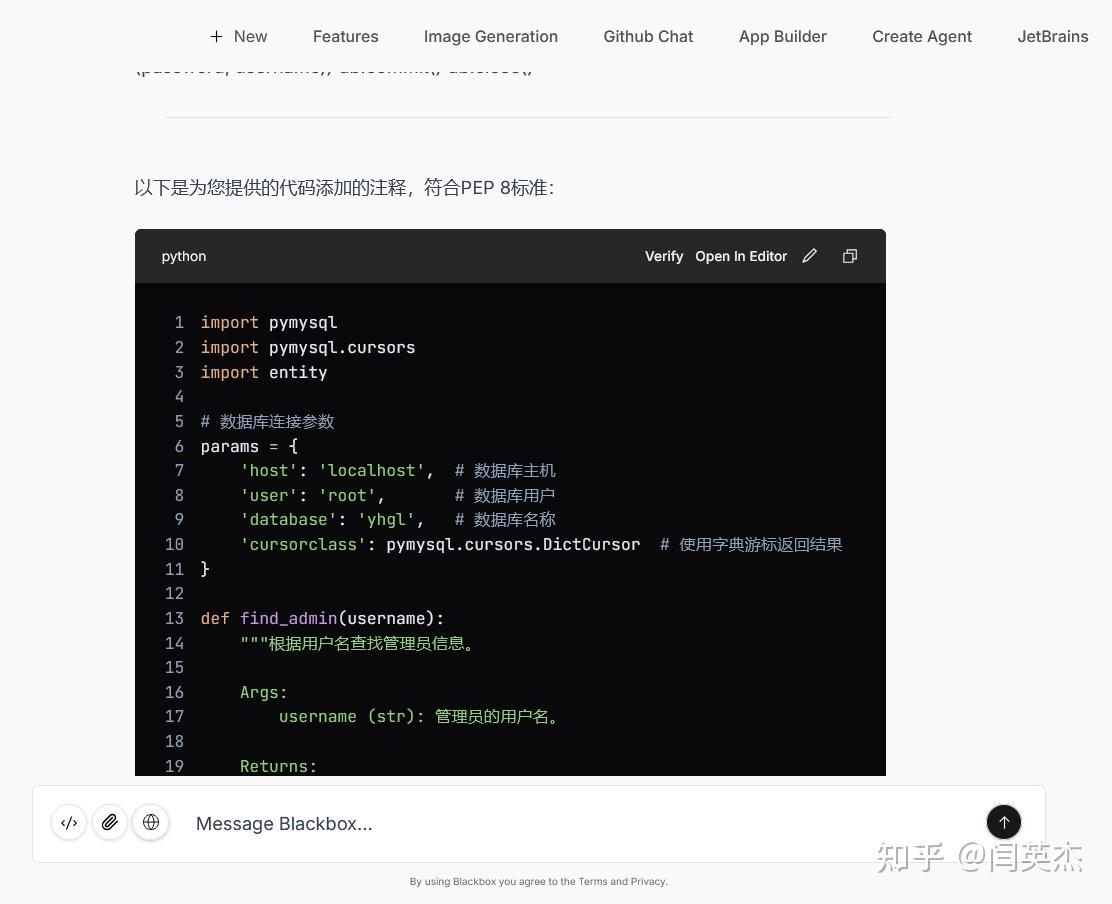Open the Features menu item

click(345, 36)
